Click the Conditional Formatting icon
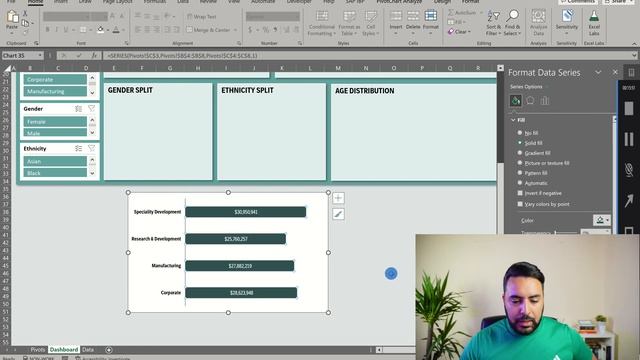Viewport: 640px width, 360px height. point(322,16)
